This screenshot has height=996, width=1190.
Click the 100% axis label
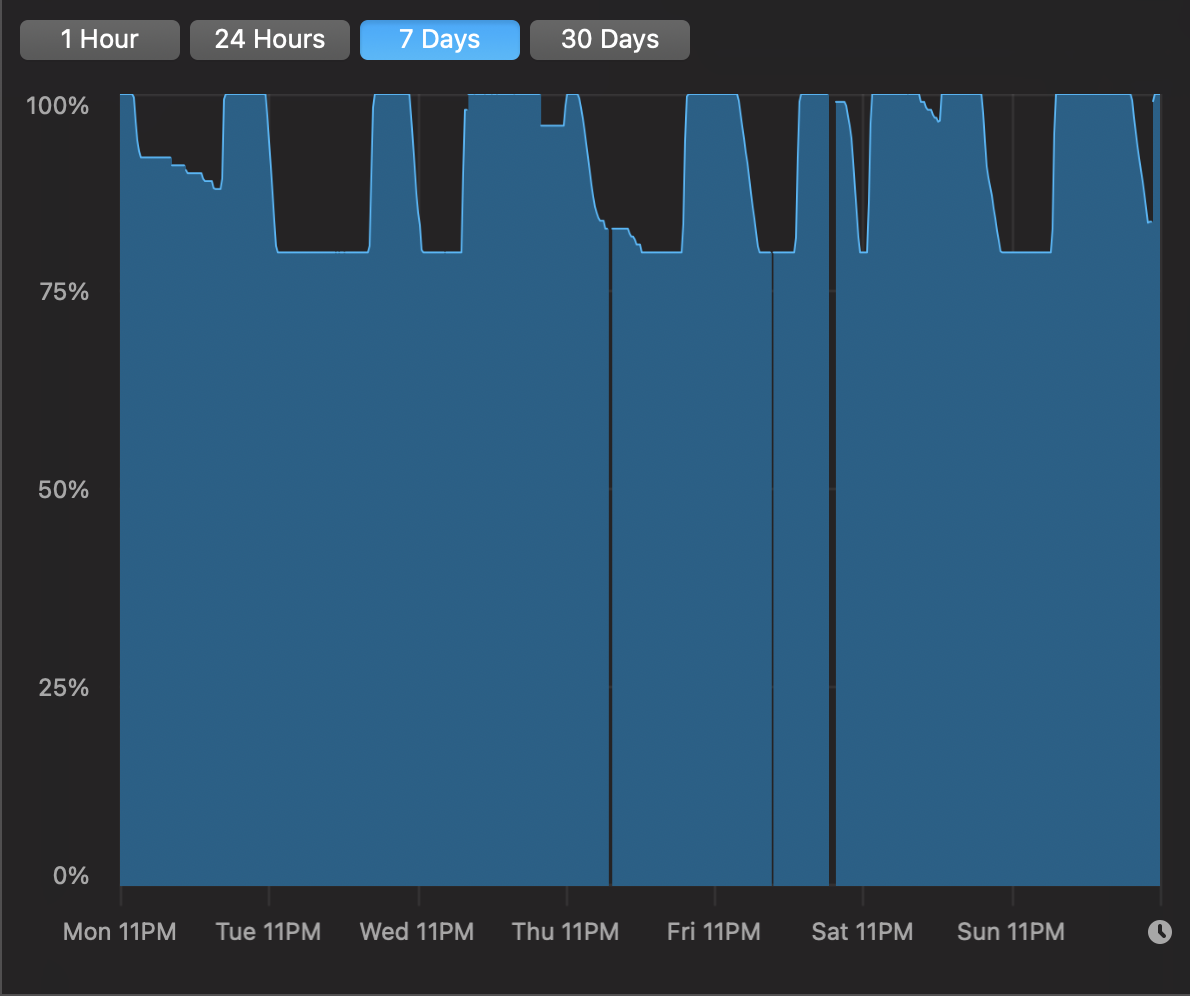coord(58,106)
